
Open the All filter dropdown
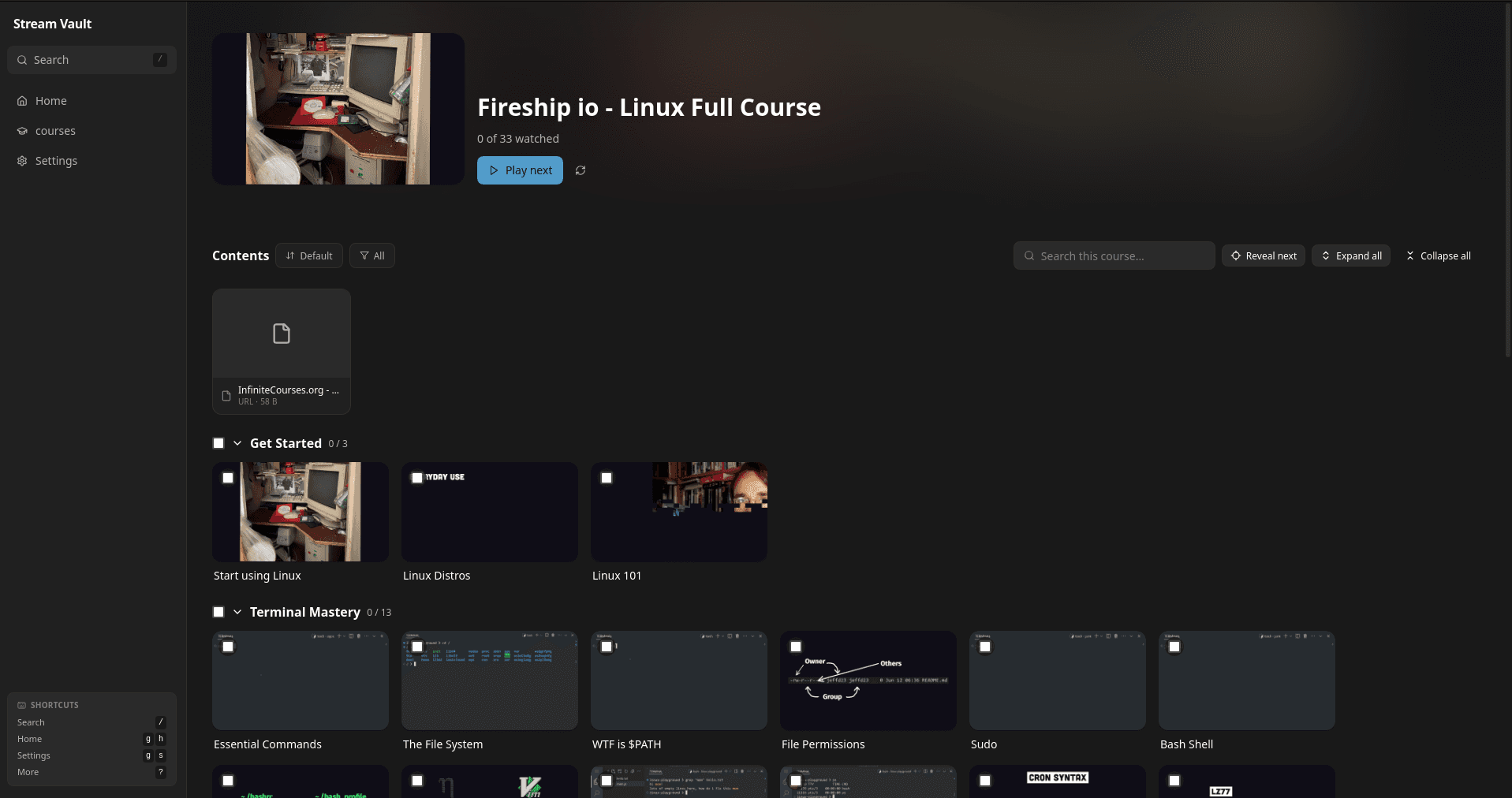tap(372, 255)
